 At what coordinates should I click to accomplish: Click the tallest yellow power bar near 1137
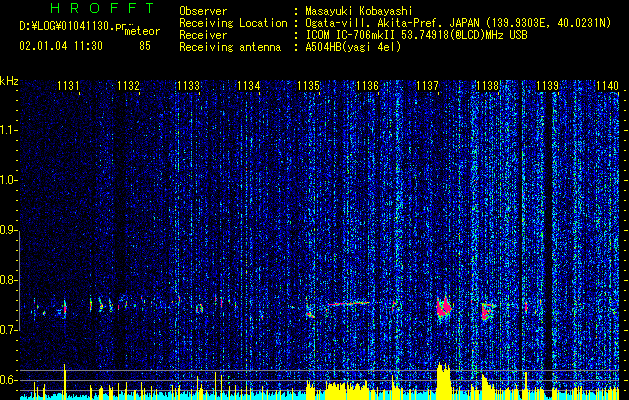(444, 381)
